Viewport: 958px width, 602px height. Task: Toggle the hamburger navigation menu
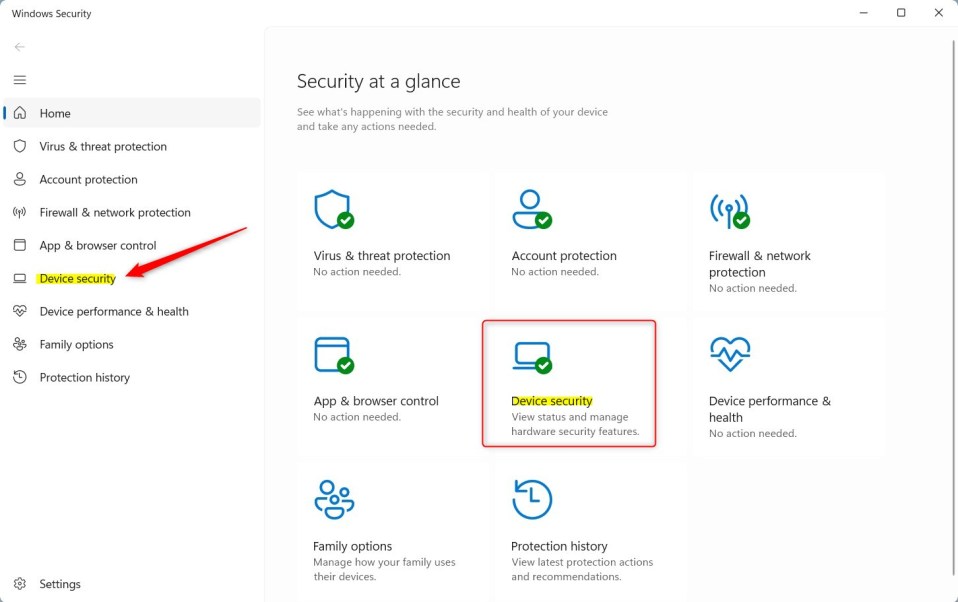(20, 80)
